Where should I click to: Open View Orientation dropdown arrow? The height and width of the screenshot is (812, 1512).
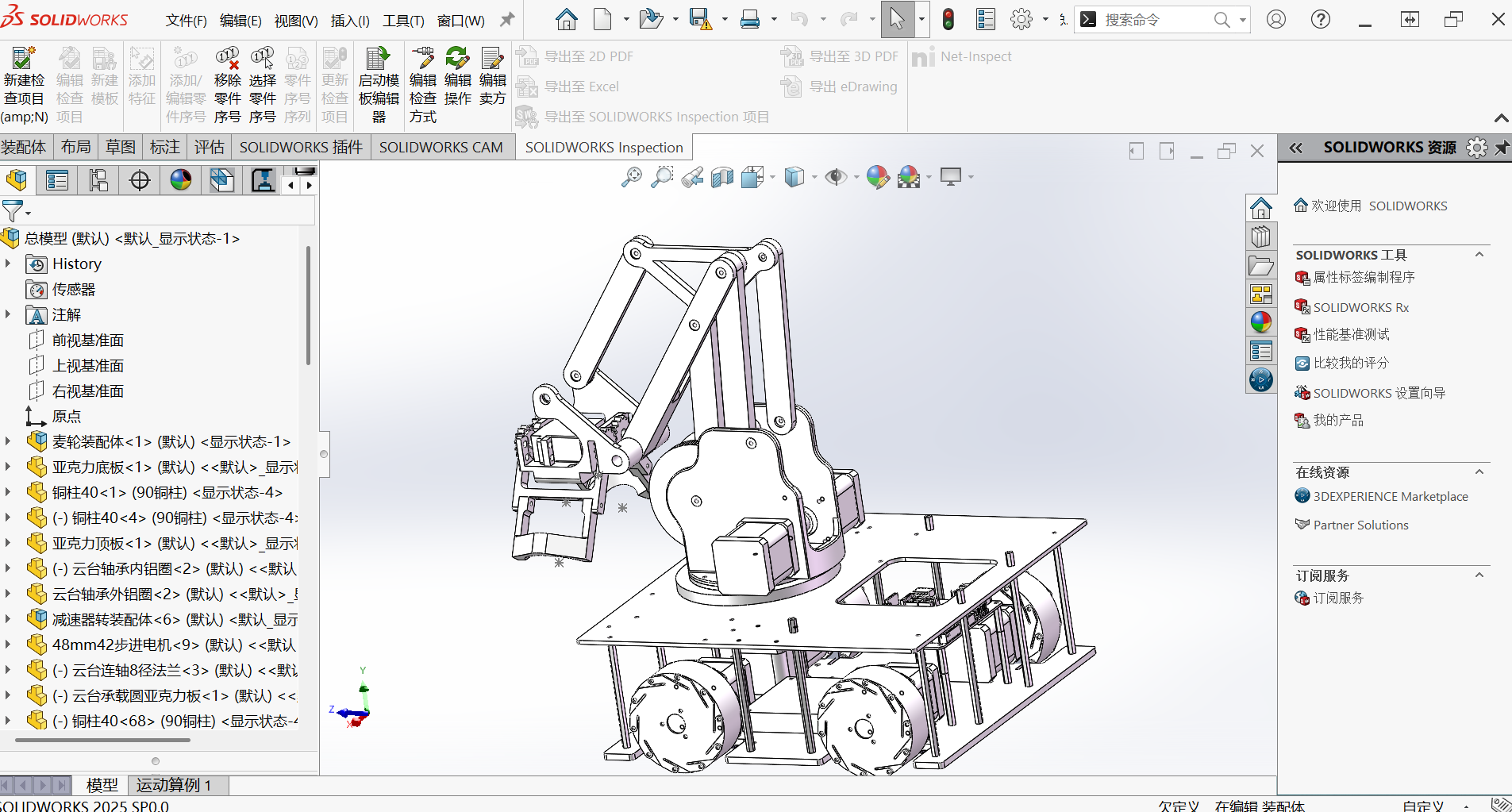click(772, 178)
